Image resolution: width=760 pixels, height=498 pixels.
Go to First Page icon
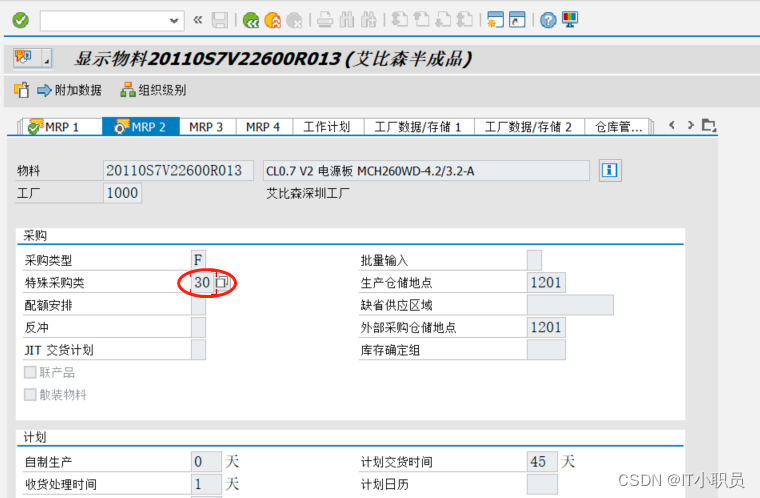click(x=399, y=20)
